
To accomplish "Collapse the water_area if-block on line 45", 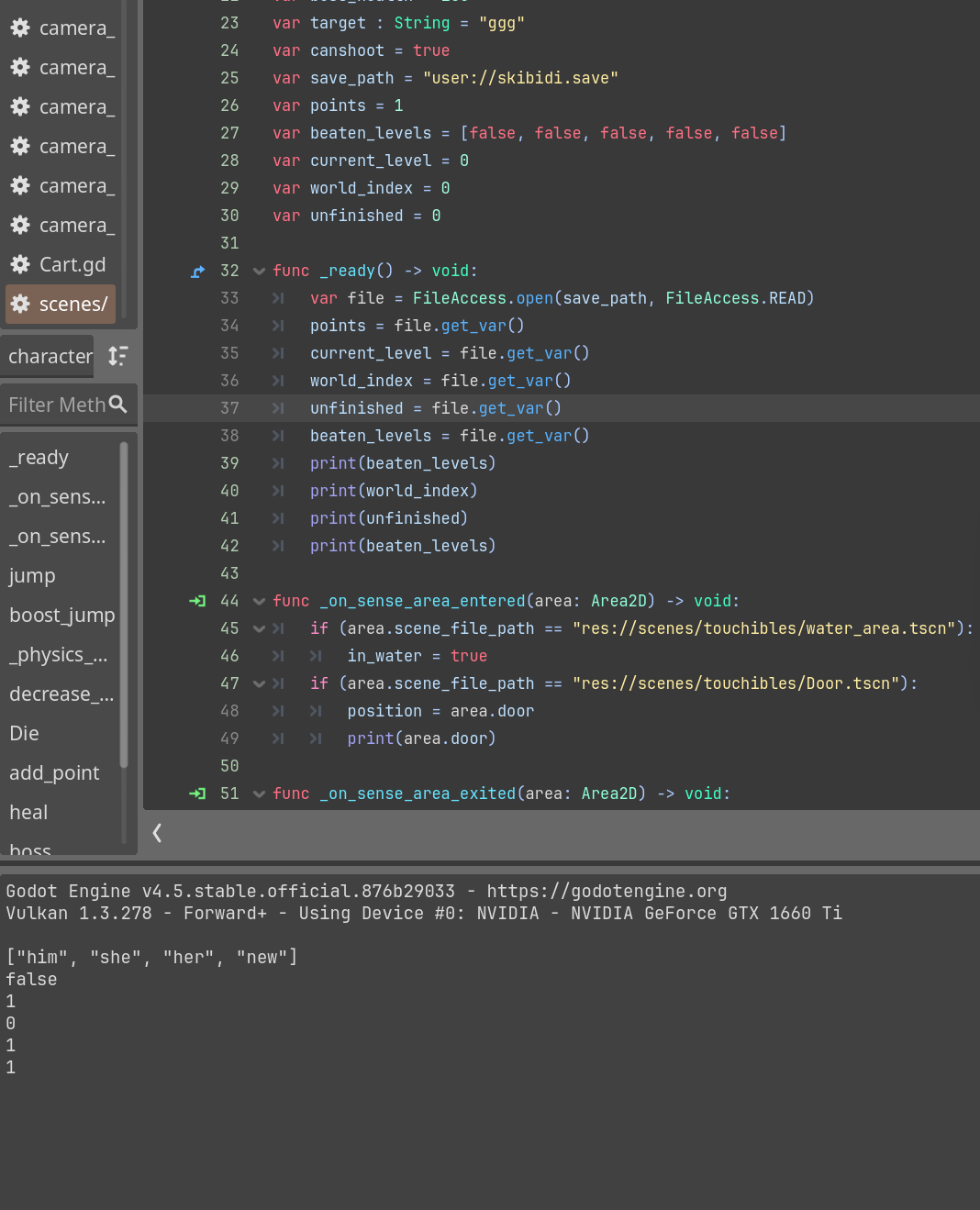I will click(259, 629).
